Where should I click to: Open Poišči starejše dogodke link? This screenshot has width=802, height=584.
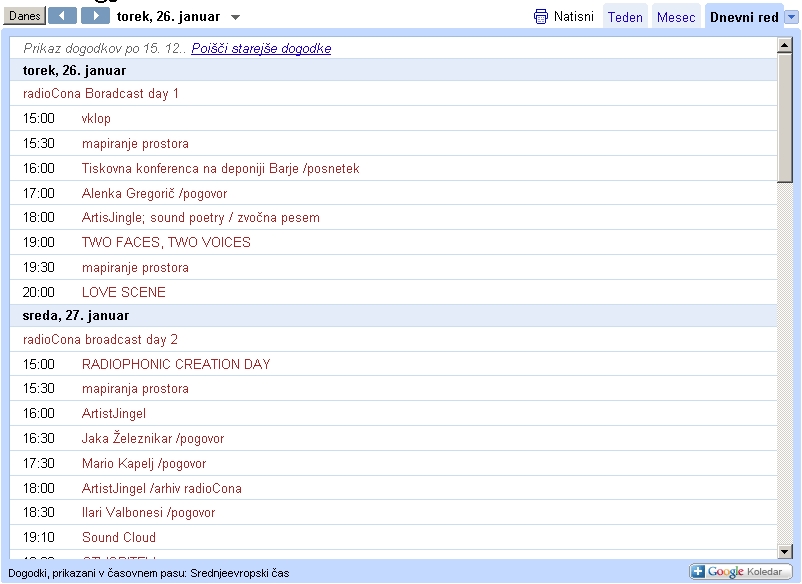tap(261, 49)
